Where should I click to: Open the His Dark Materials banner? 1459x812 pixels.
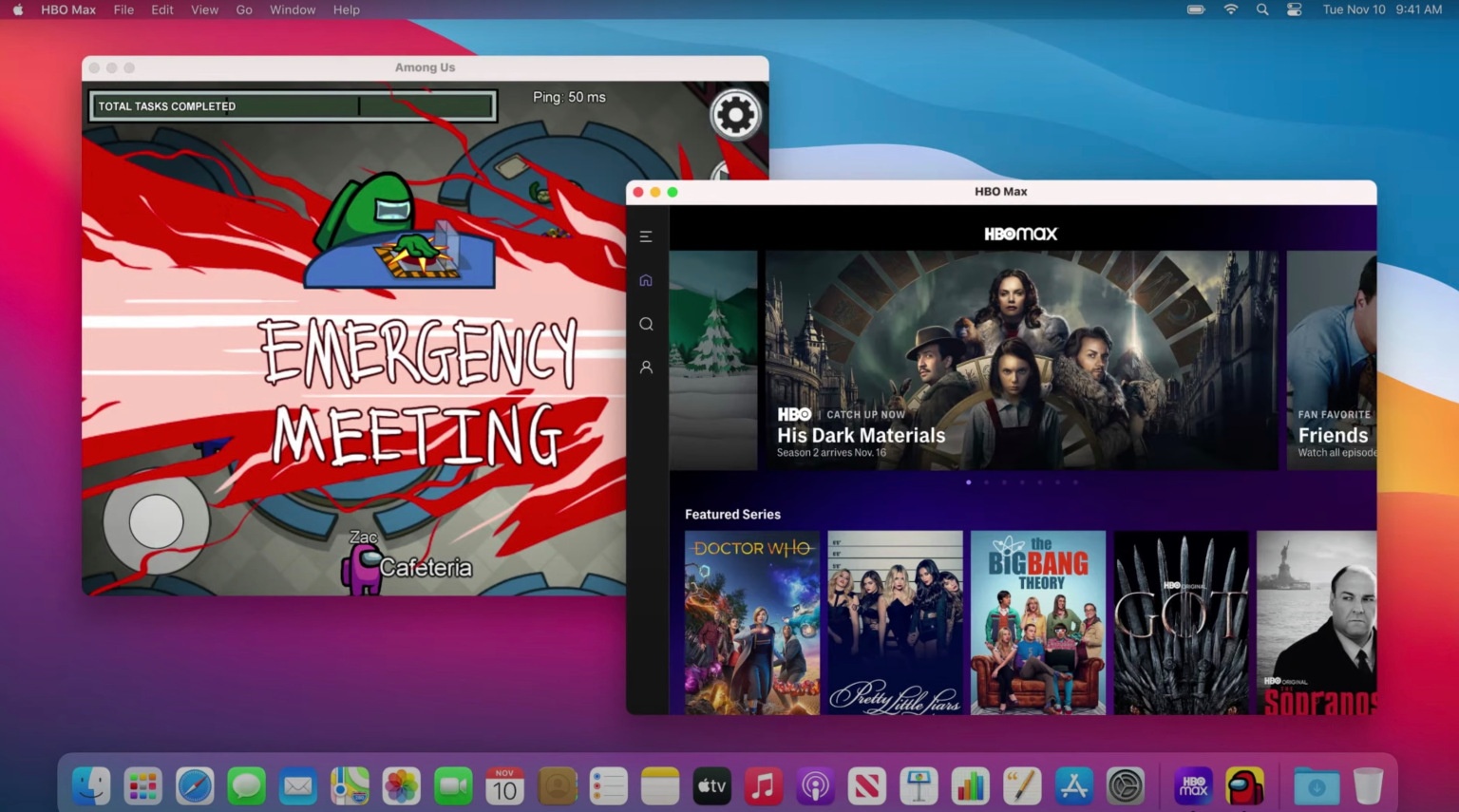[x=1021, y=361]
